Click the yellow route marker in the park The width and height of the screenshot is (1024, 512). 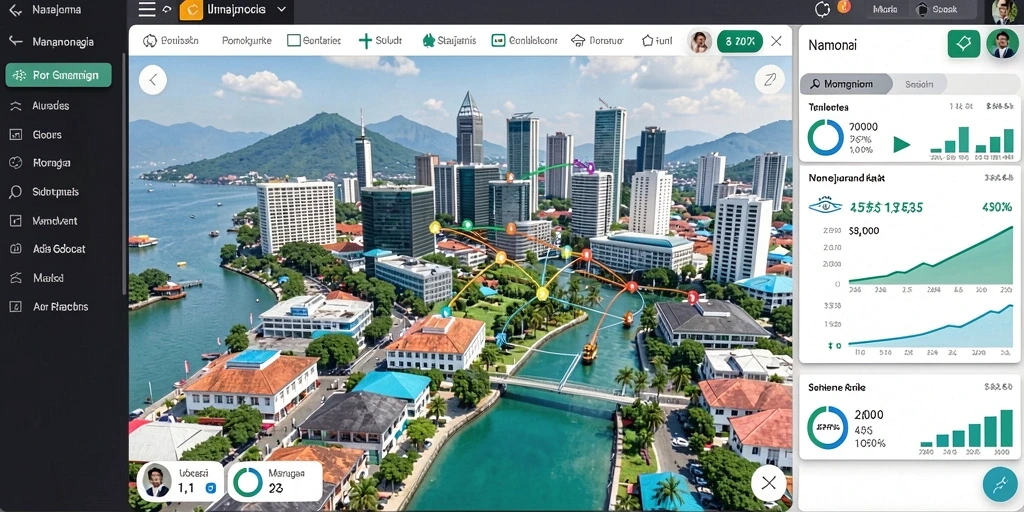tap(542, 294)
